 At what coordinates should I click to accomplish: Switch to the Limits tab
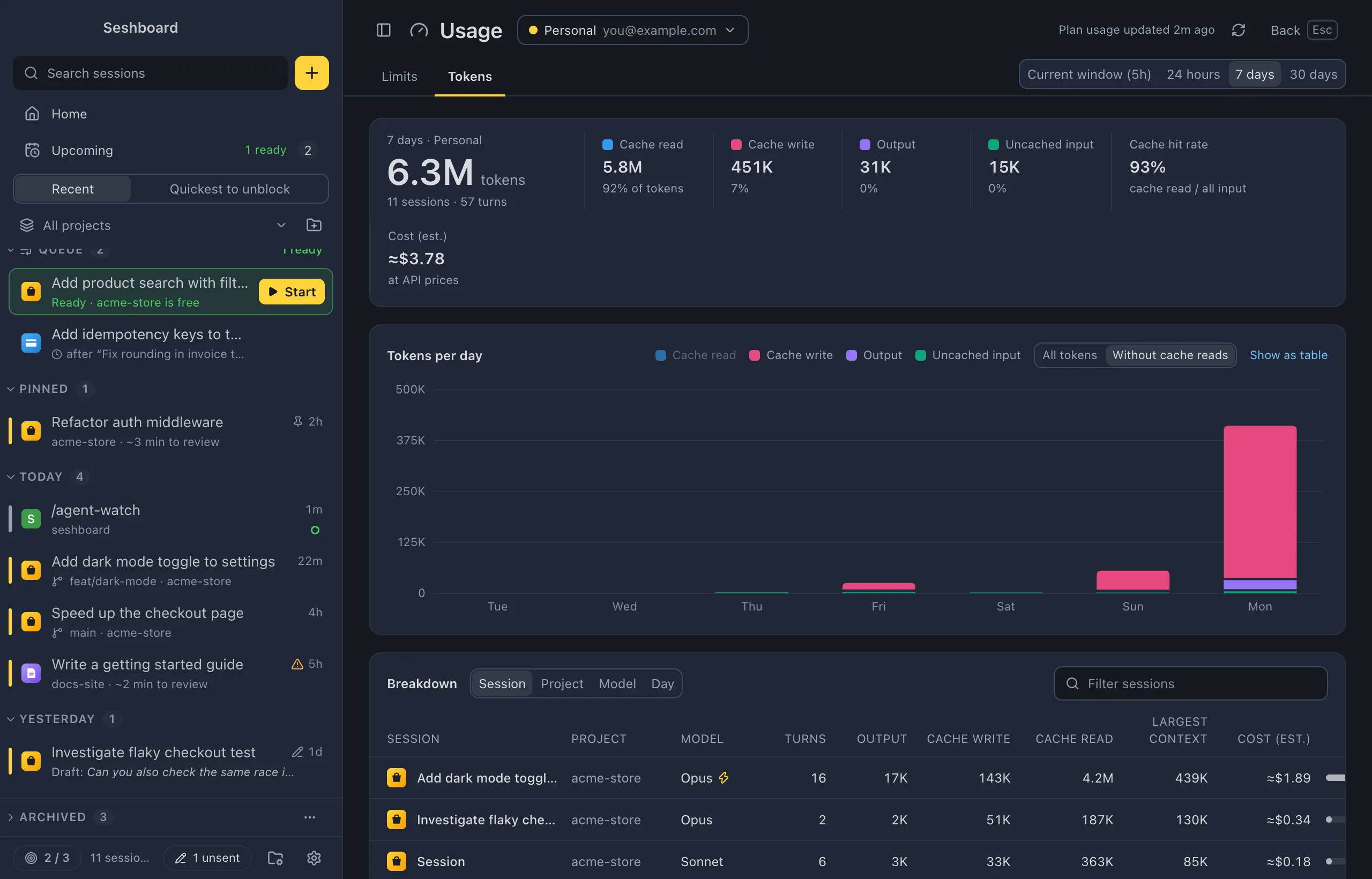point(399,77)
